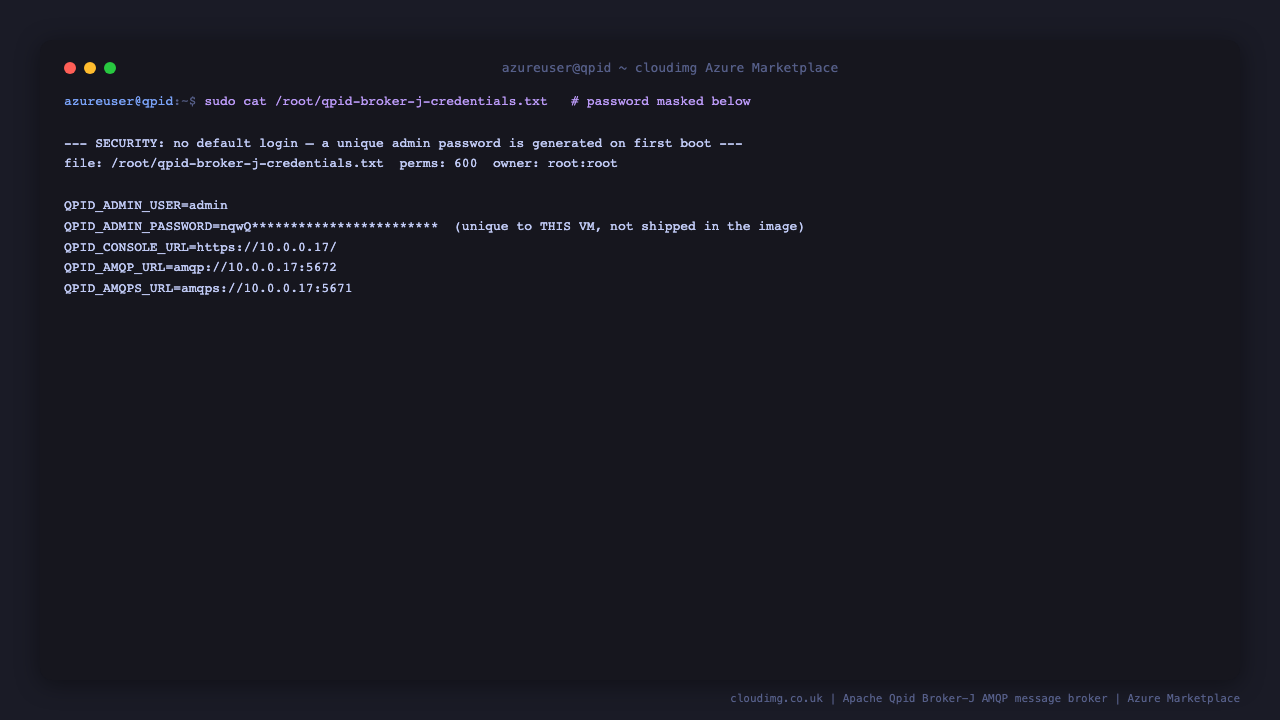The height and width of the screenshot is (720, 1280).
Task: Click the '# password masked below' comment
Action: tap(661, 101)
